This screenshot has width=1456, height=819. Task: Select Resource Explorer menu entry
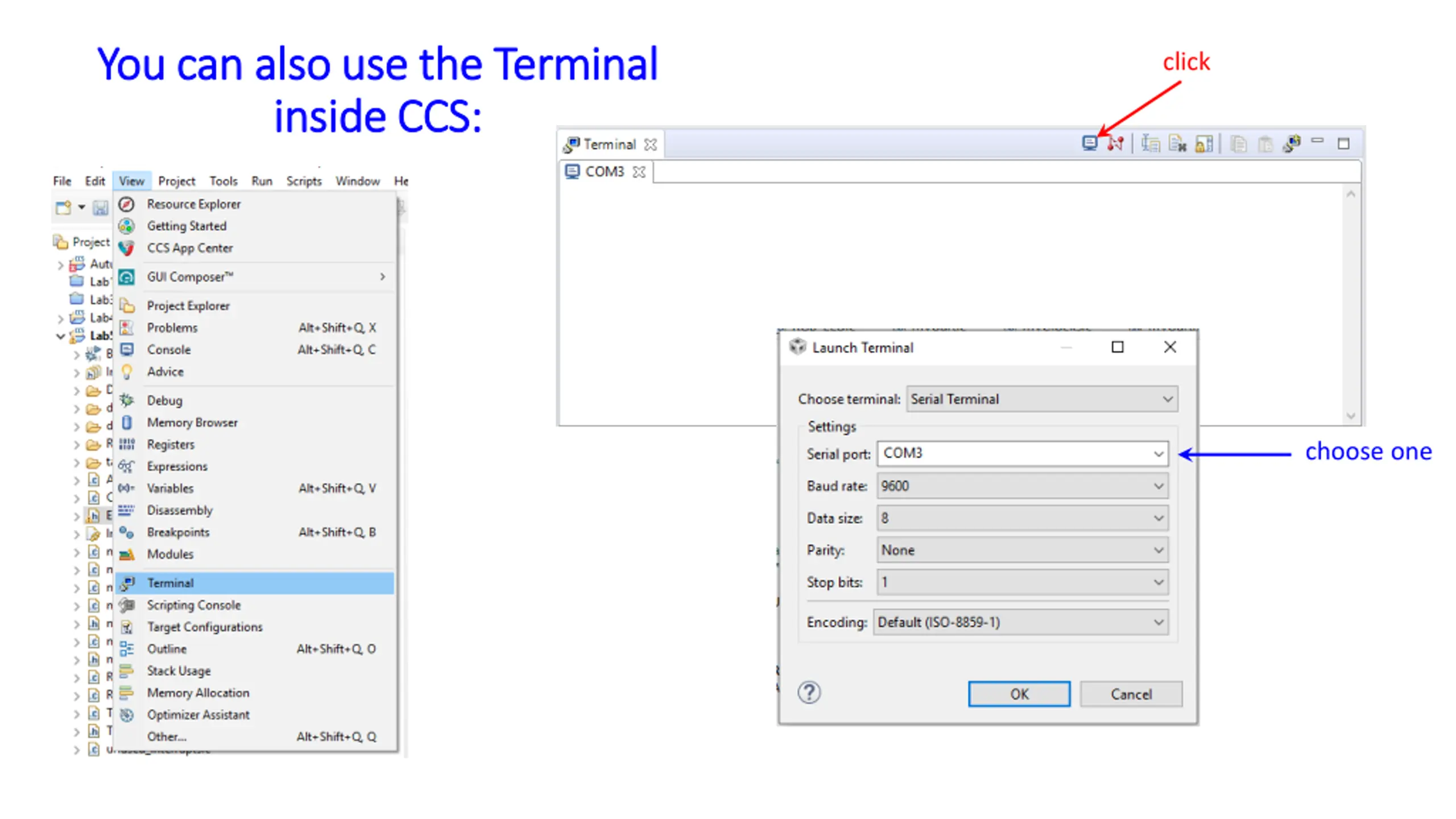tap(255, 204)
